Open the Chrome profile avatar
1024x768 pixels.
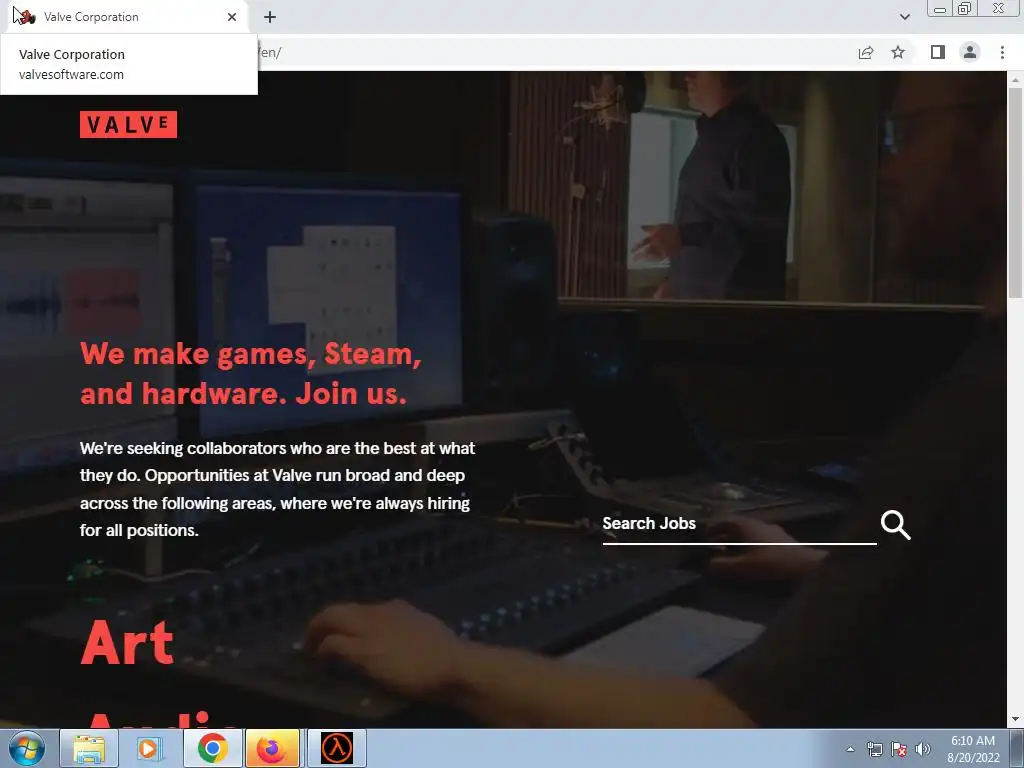point(970,52)
